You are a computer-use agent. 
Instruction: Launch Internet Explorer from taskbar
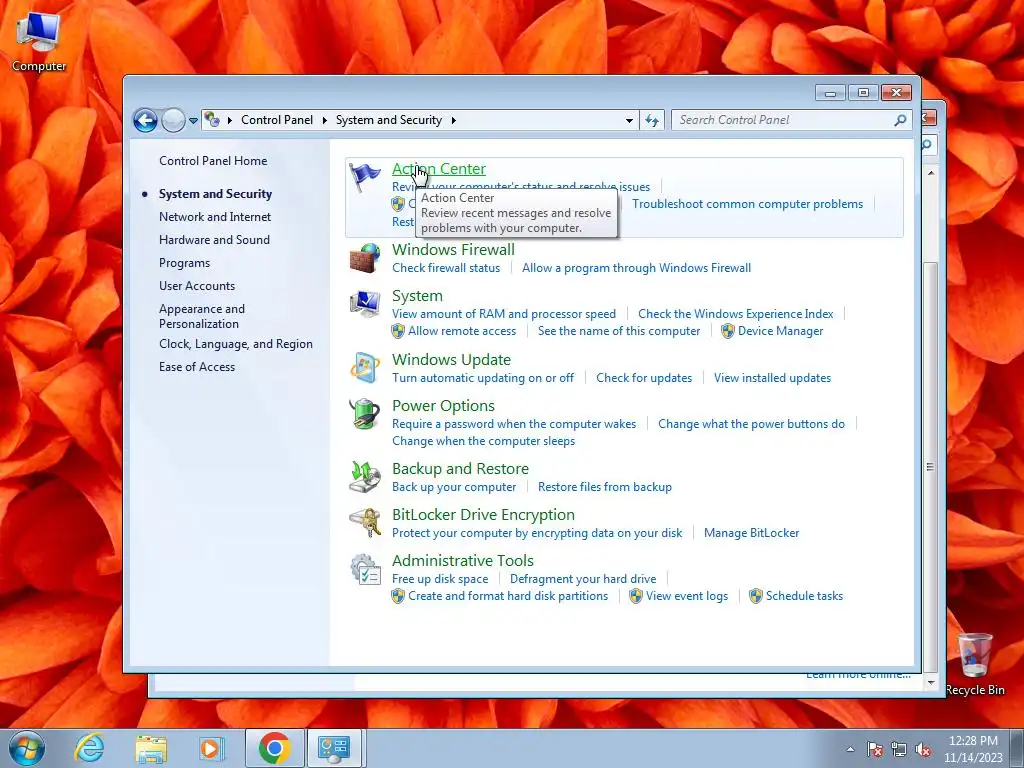pos(89,748)
